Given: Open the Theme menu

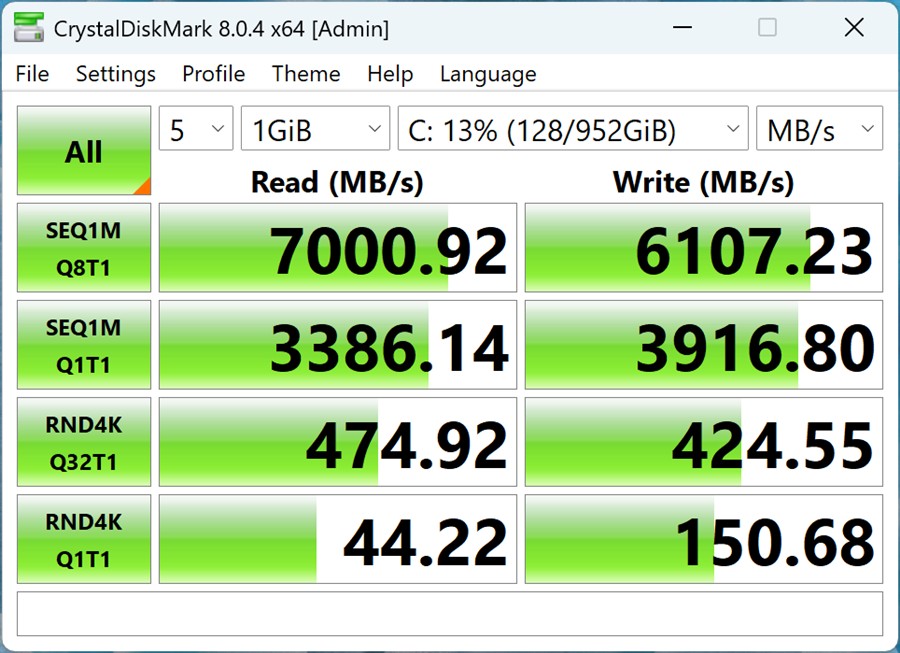Looking at the screenshot, I should (306, 74).
